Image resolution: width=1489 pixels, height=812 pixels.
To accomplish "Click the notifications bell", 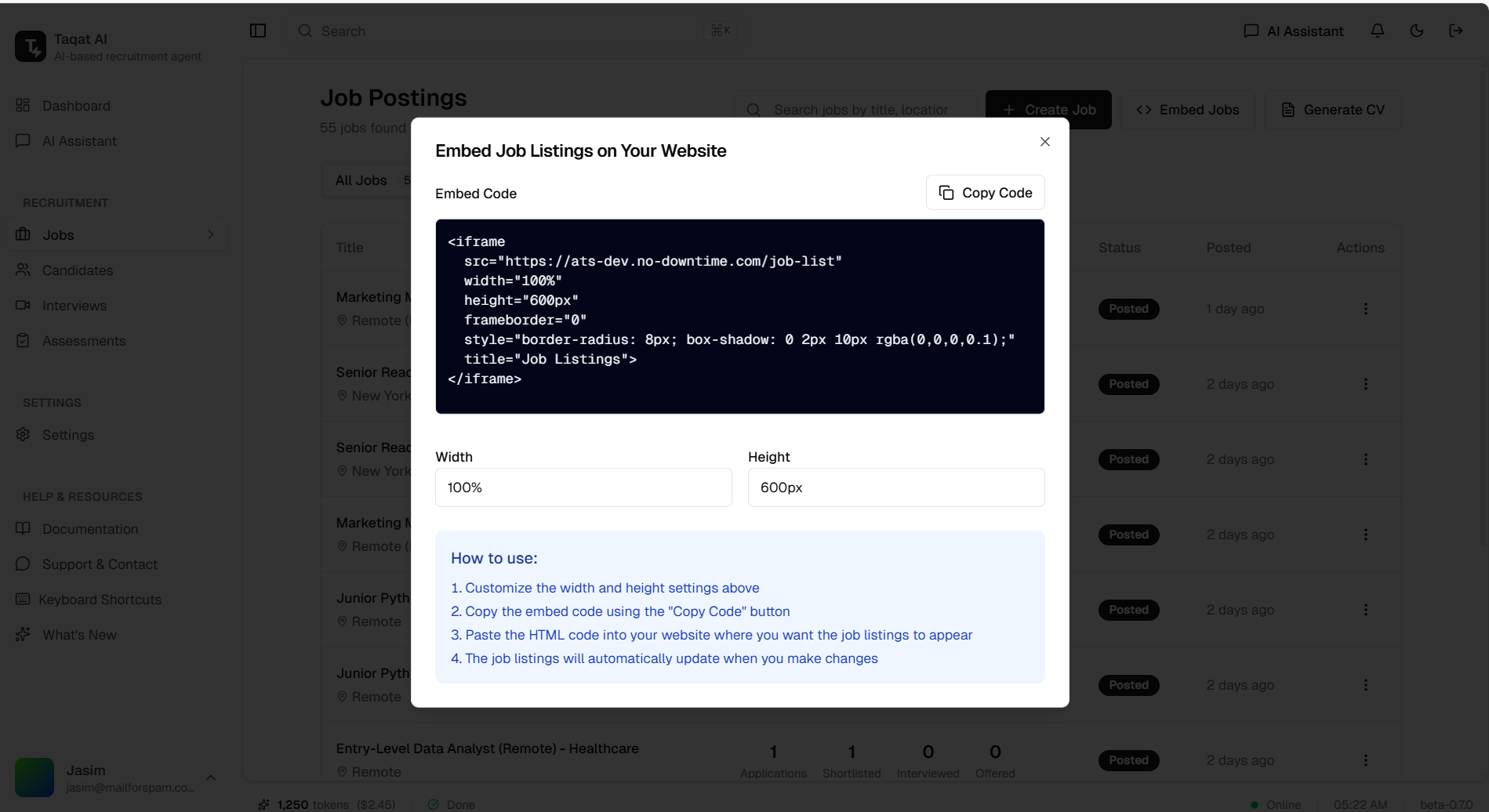I will 1378,31.
